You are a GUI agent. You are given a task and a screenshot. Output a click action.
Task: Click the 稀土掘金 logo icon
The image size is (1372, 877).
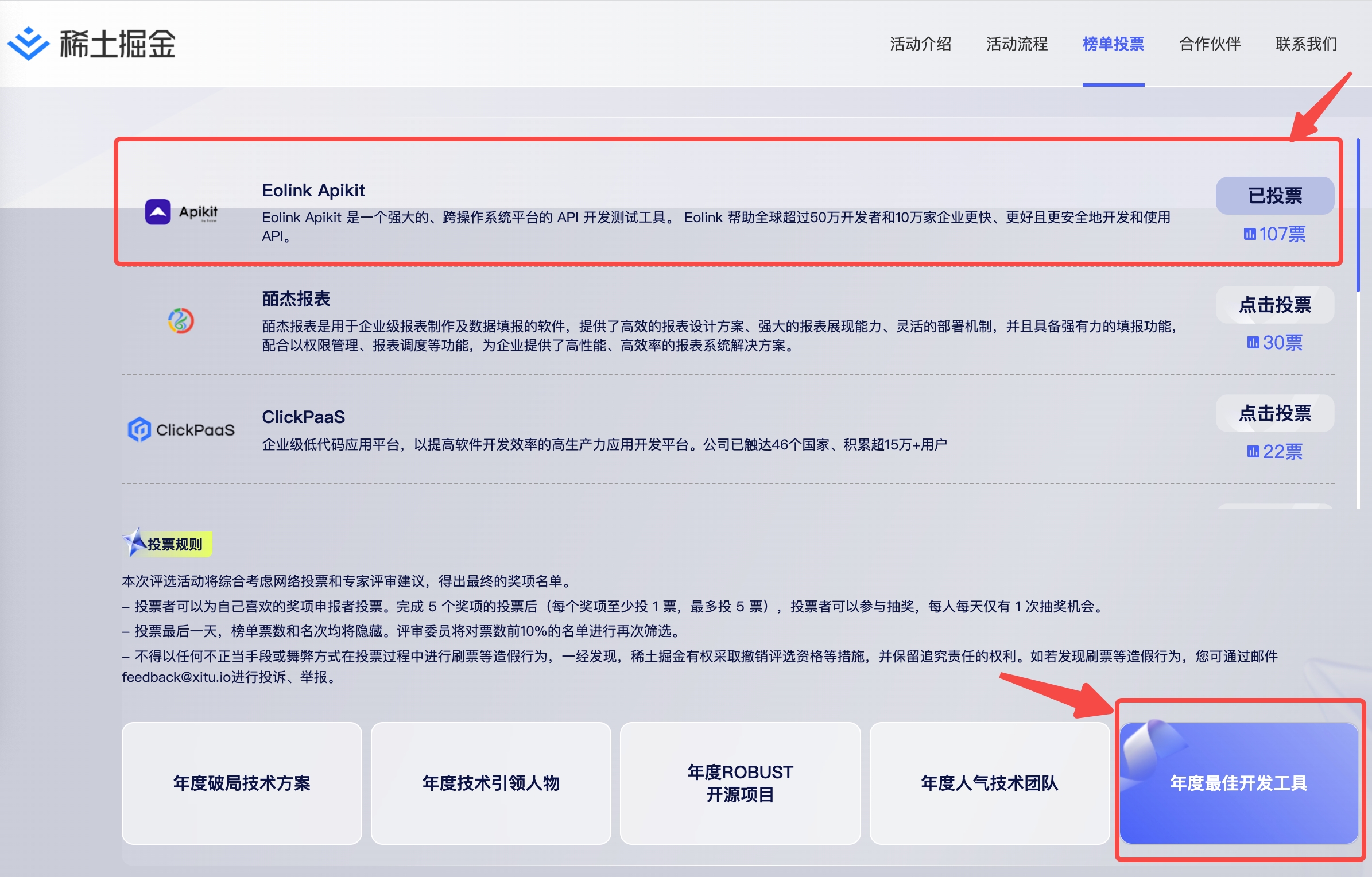tap(28, 44)
